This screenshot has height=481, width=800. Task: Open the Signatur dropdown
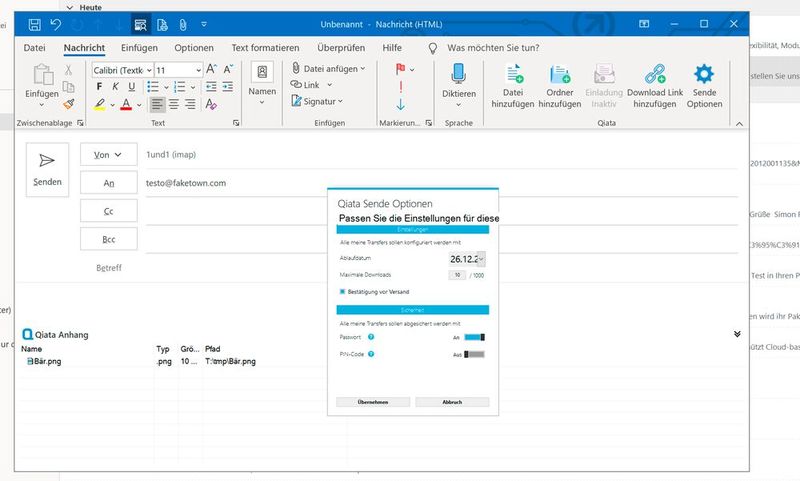317,101
